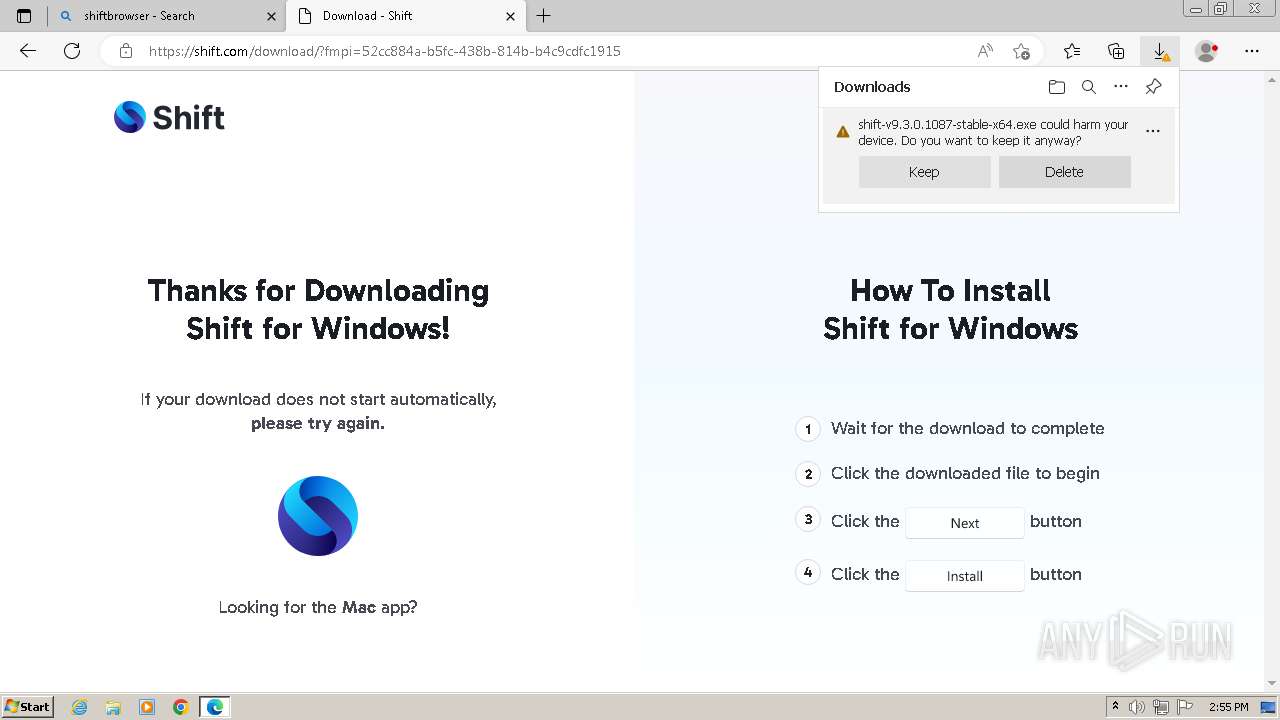Image resolution: width=1280 pixels, height=720 pixels.
Task: Click the Downloads panel title
Action: coord(872,87)
